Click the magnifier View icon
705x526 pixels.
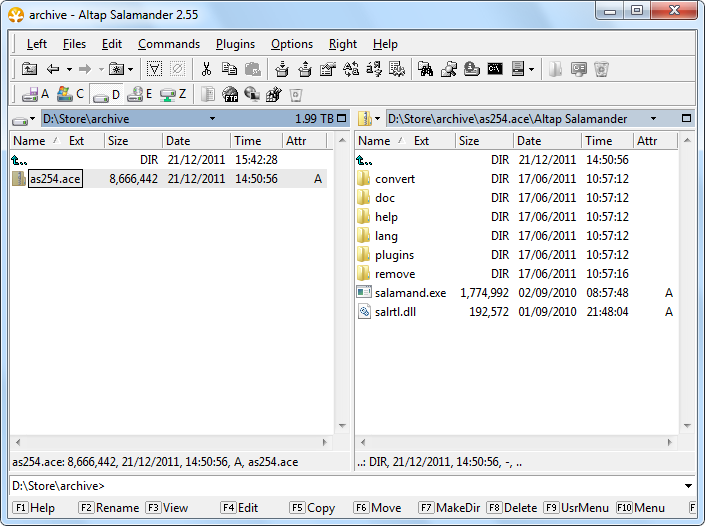coord(449,69)
